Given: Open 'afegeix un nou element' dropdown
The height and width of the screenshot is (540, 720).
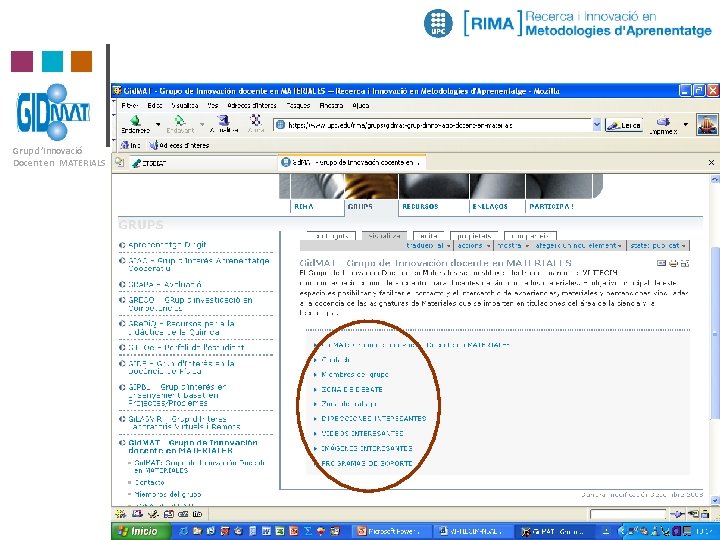Looking at the screenshot, I should pos(579,246).
